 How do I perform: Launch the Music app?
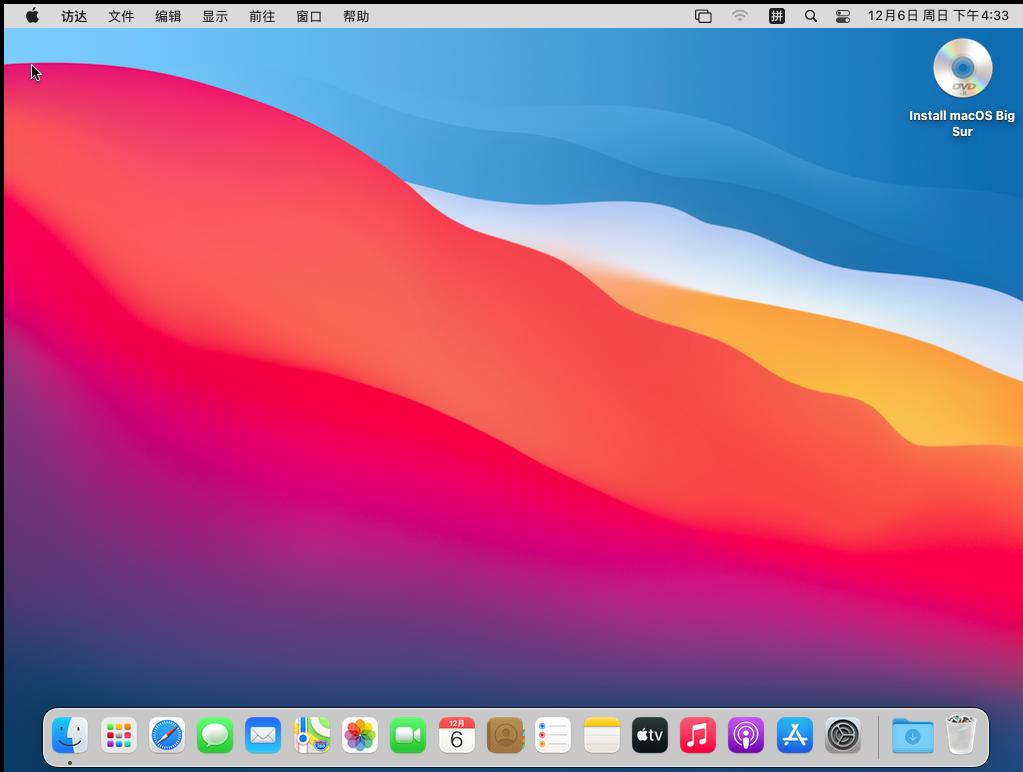(698, 736)
